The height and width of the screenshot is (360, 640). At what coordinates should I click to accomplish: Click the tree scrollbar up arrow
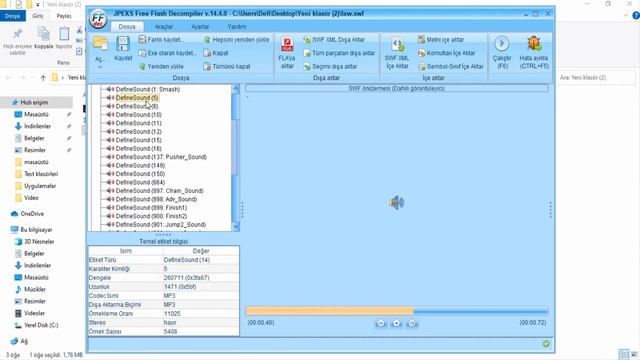point(236,89)
